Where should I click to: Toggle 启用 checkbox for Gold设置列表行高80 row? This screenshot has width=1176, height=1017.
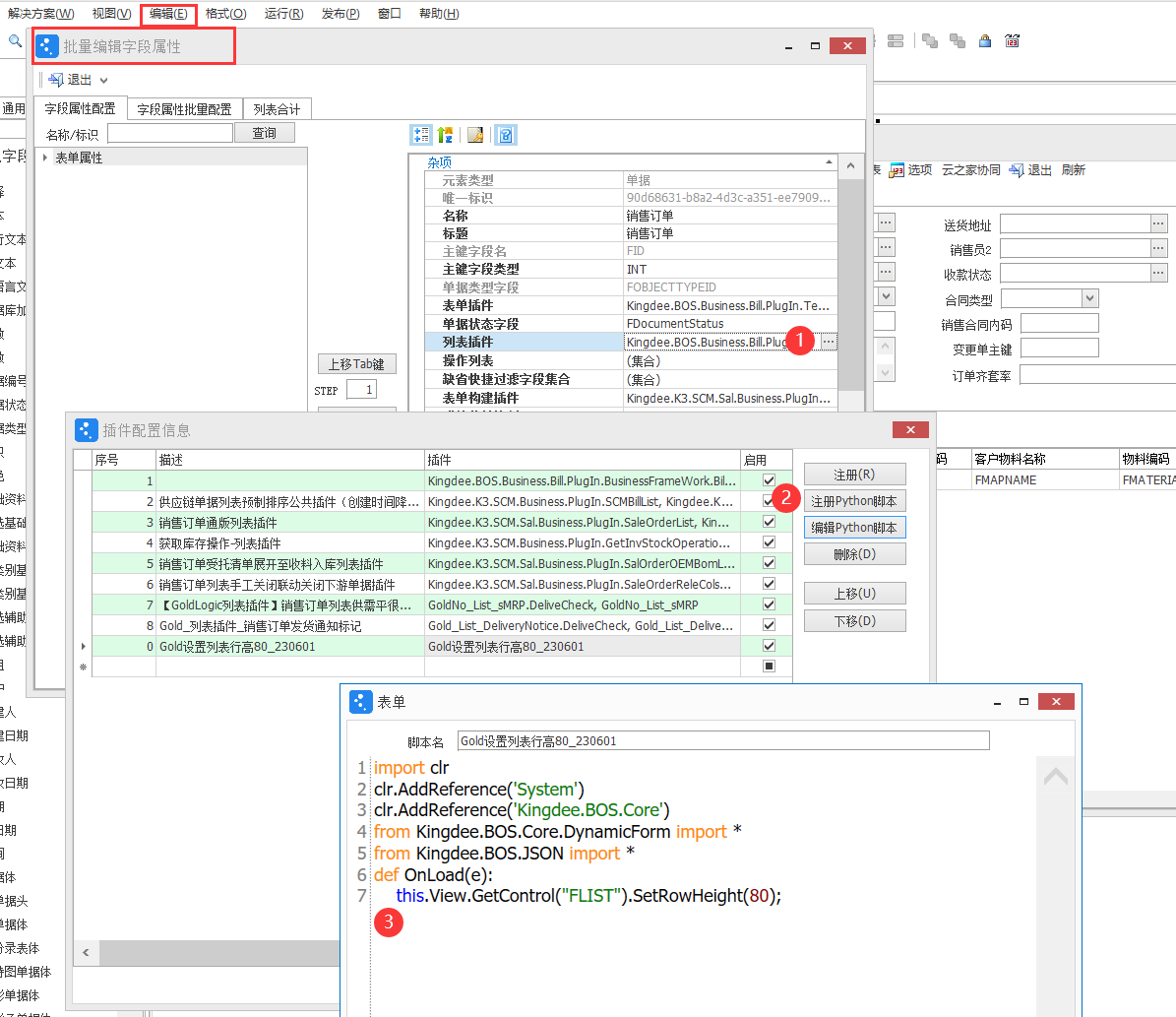click(769, 646)
